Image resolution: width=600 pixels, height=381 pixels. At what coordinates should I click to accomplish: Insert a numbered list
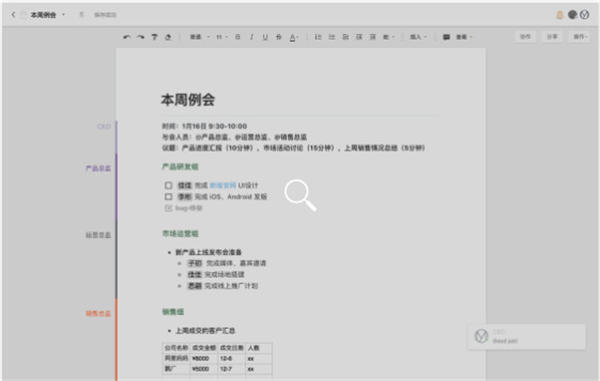(318, 37)
